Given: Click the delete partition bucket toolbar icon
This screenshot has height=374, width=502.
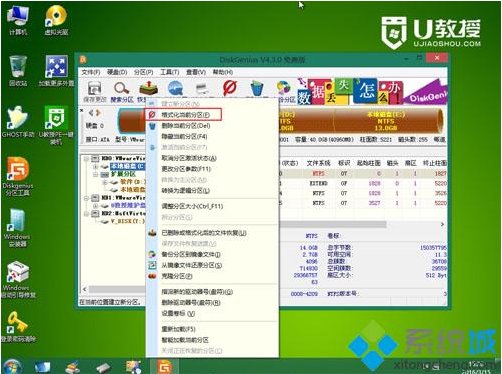Looking at the screenshot, I should point(257,89).
